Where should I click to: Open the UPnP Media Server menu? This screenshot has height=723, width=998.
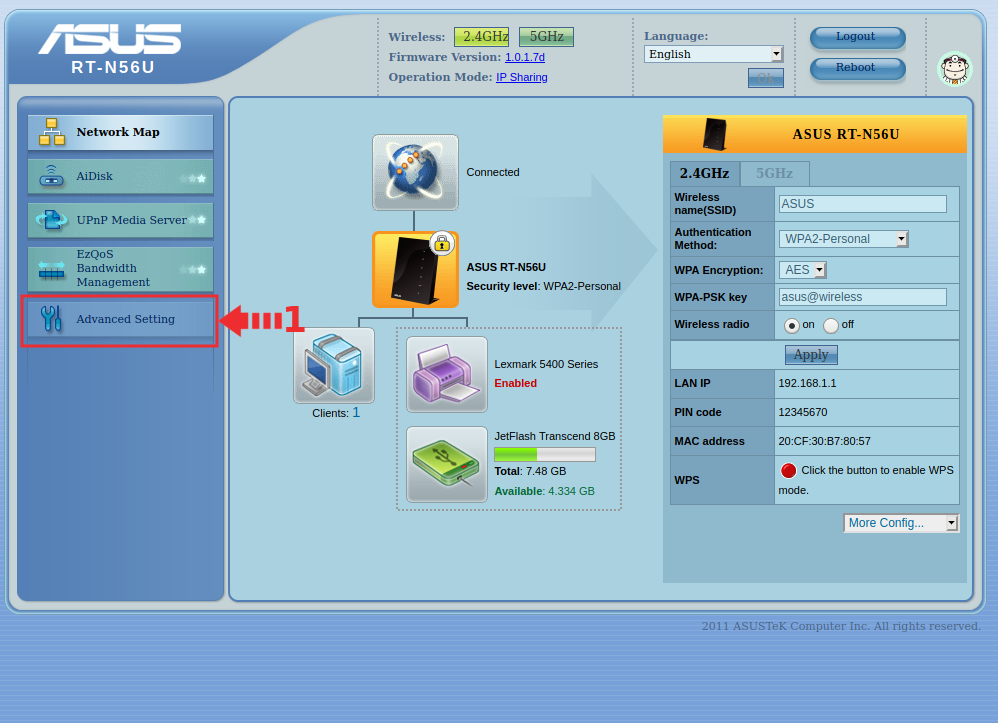[x=120, y=220]
